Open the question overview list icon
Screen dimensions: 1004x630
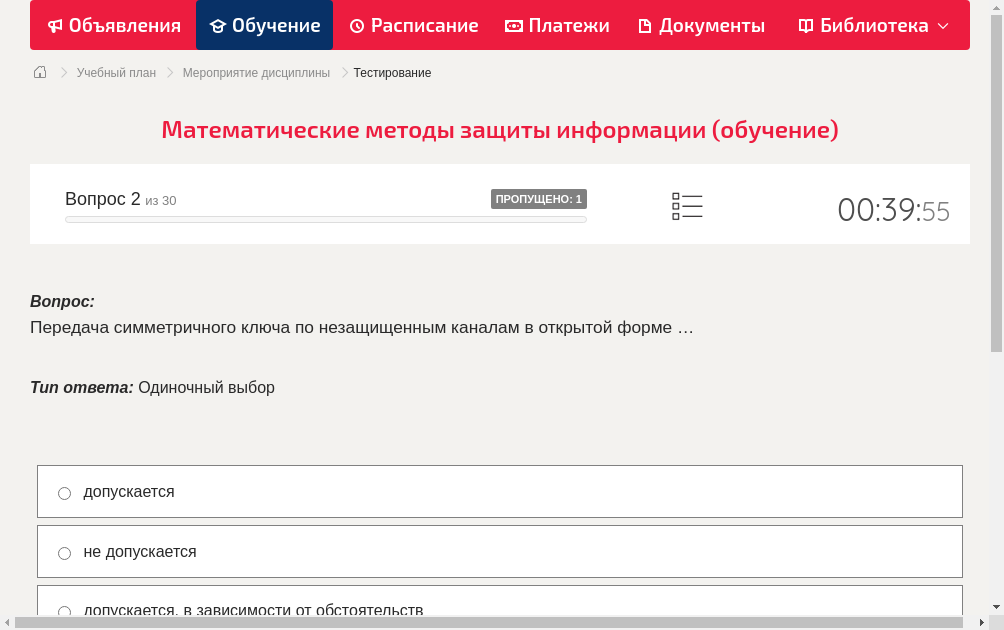(x=687, y=205)
